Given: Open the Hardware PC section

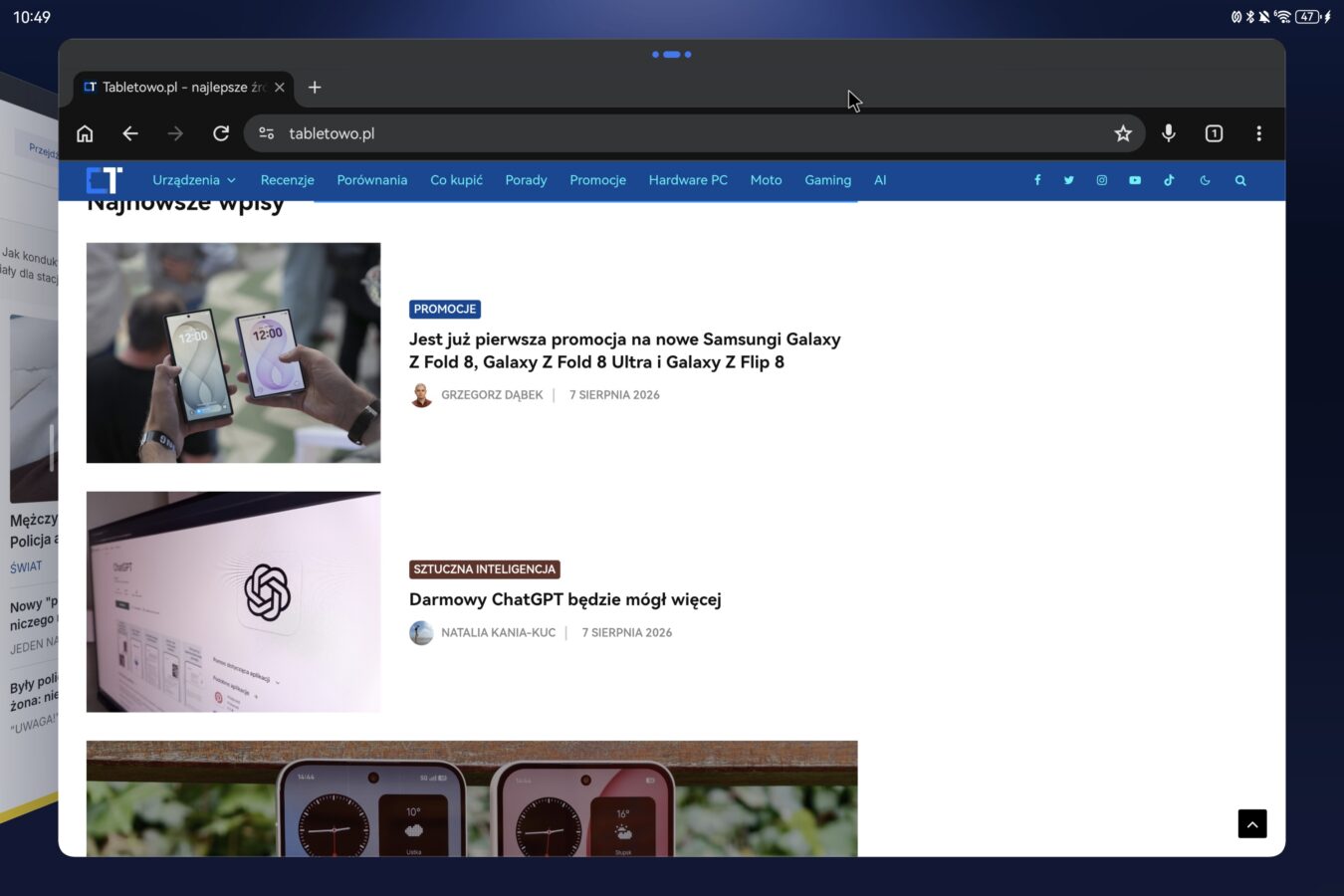Looking at the screenshot, I should coord(688,180).
